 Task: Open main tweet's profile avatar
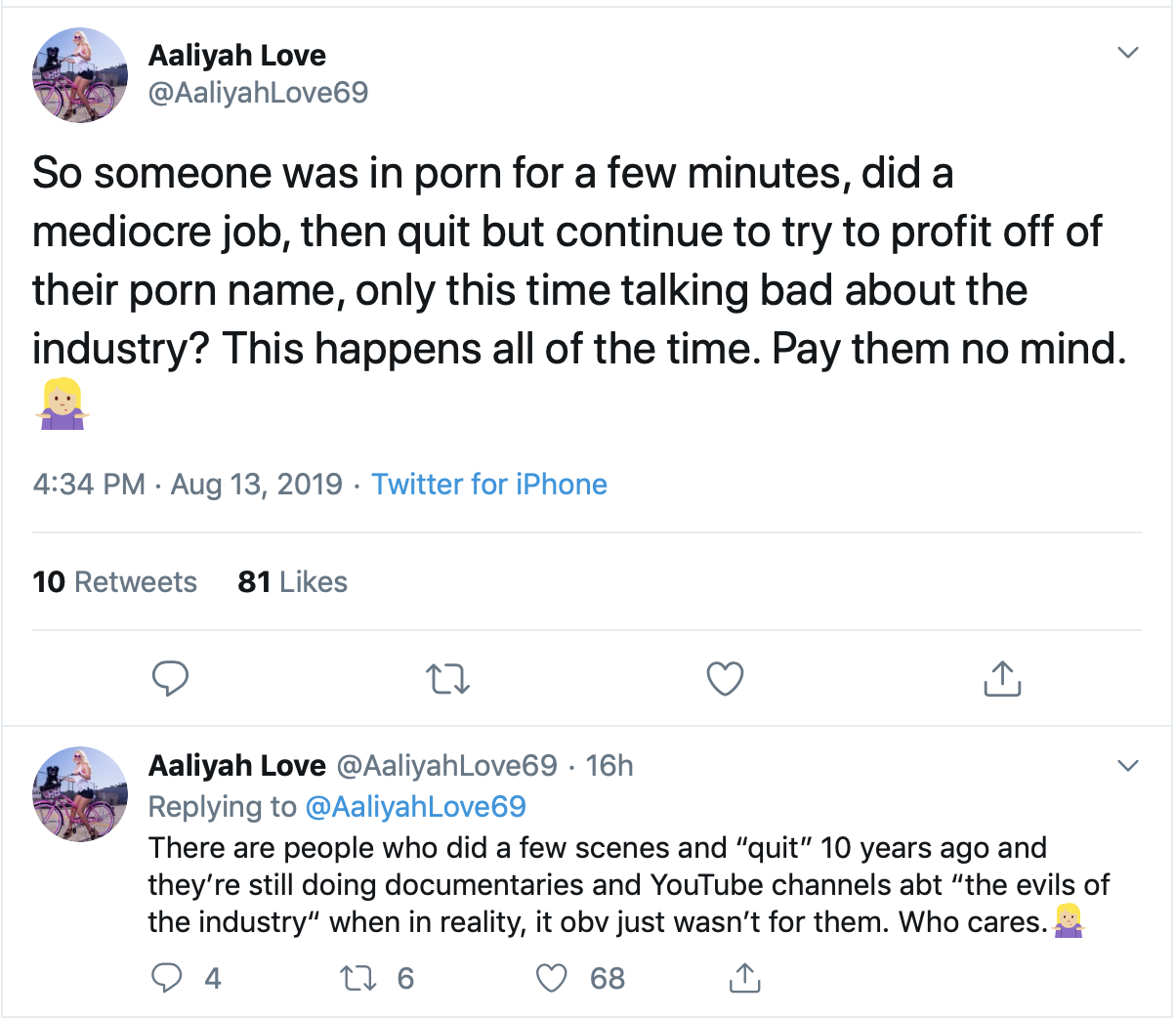pos(80,75)
